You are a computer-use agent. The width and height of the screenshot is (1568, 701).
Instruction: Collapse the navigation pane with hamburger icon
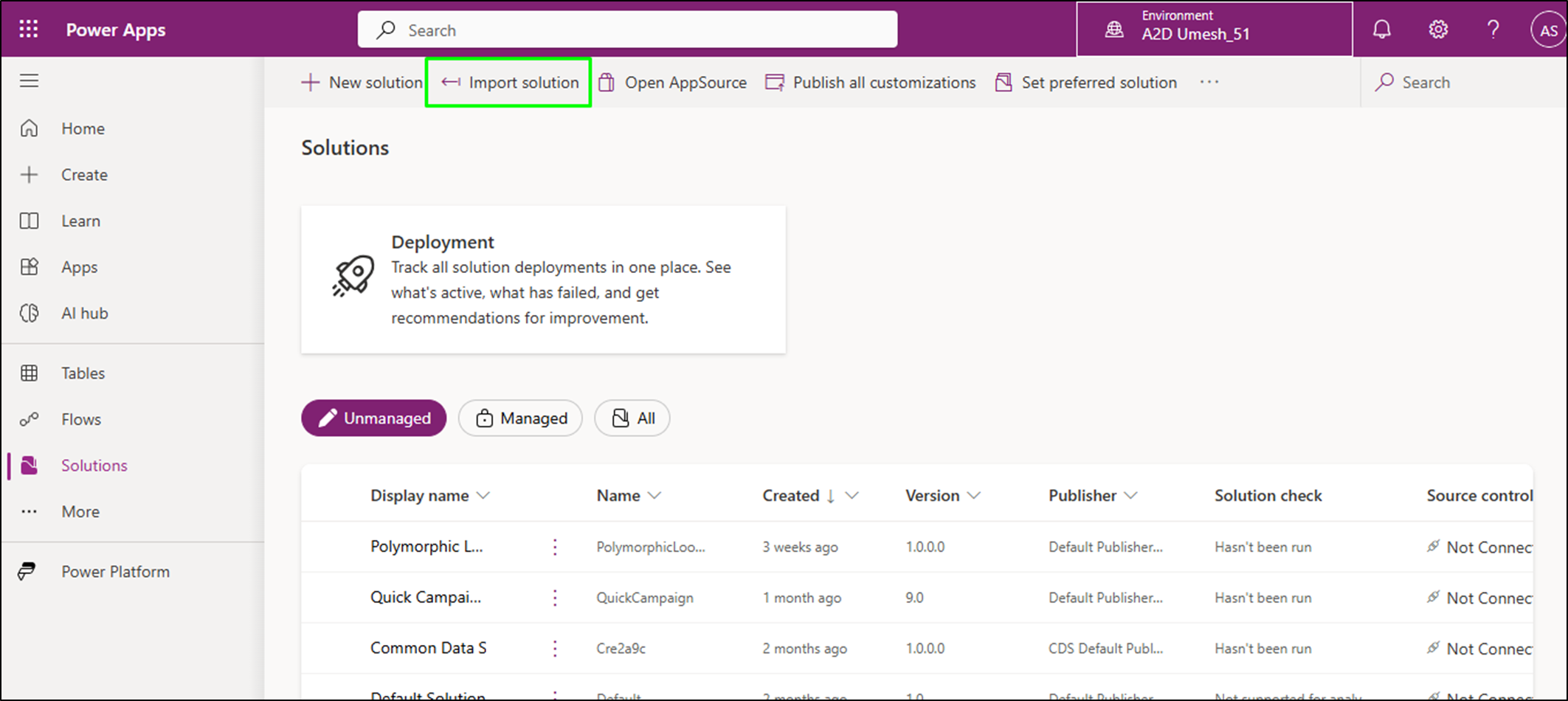tap(29, 80)
